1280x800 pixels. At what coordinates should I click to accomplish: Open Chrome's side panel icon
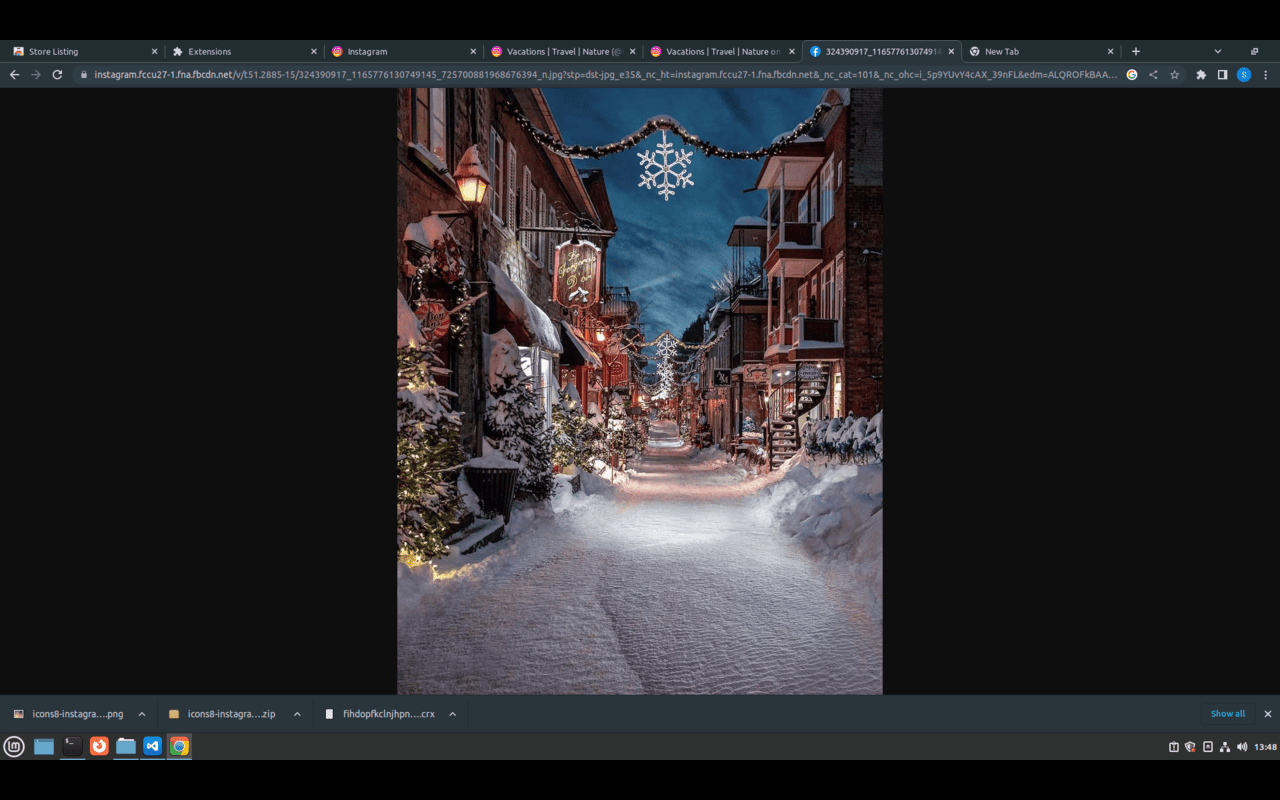1222,74
